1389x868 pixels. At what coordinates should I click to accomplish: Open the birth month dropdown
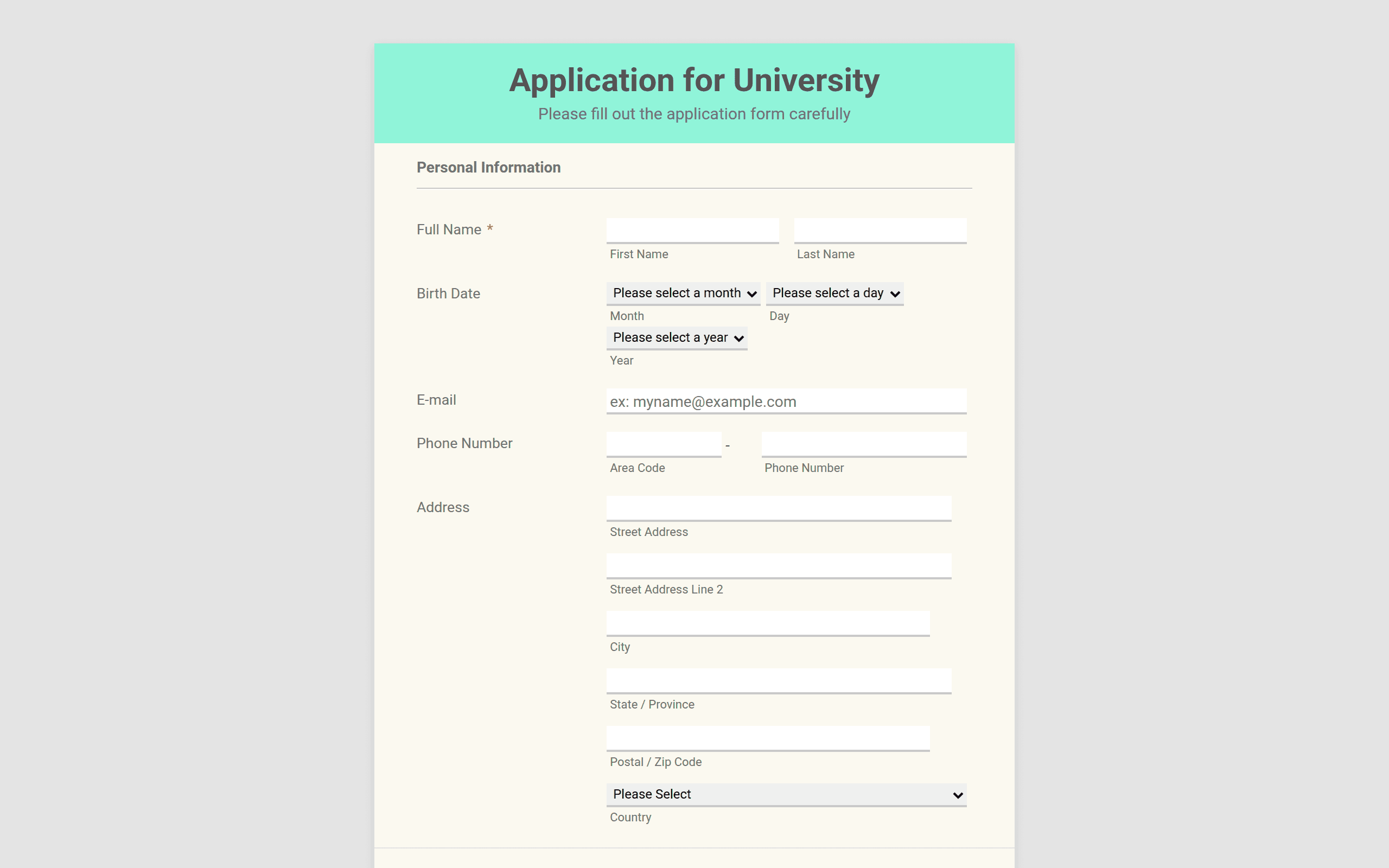coord(683,293)
